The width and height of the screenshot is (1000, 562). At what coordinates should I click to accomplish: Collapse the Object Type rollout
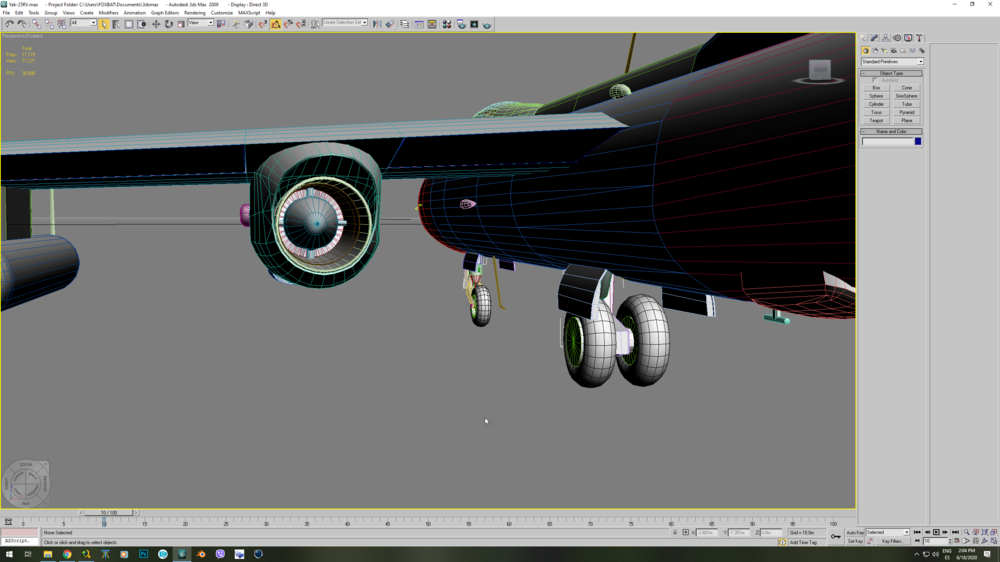point(892,73)
